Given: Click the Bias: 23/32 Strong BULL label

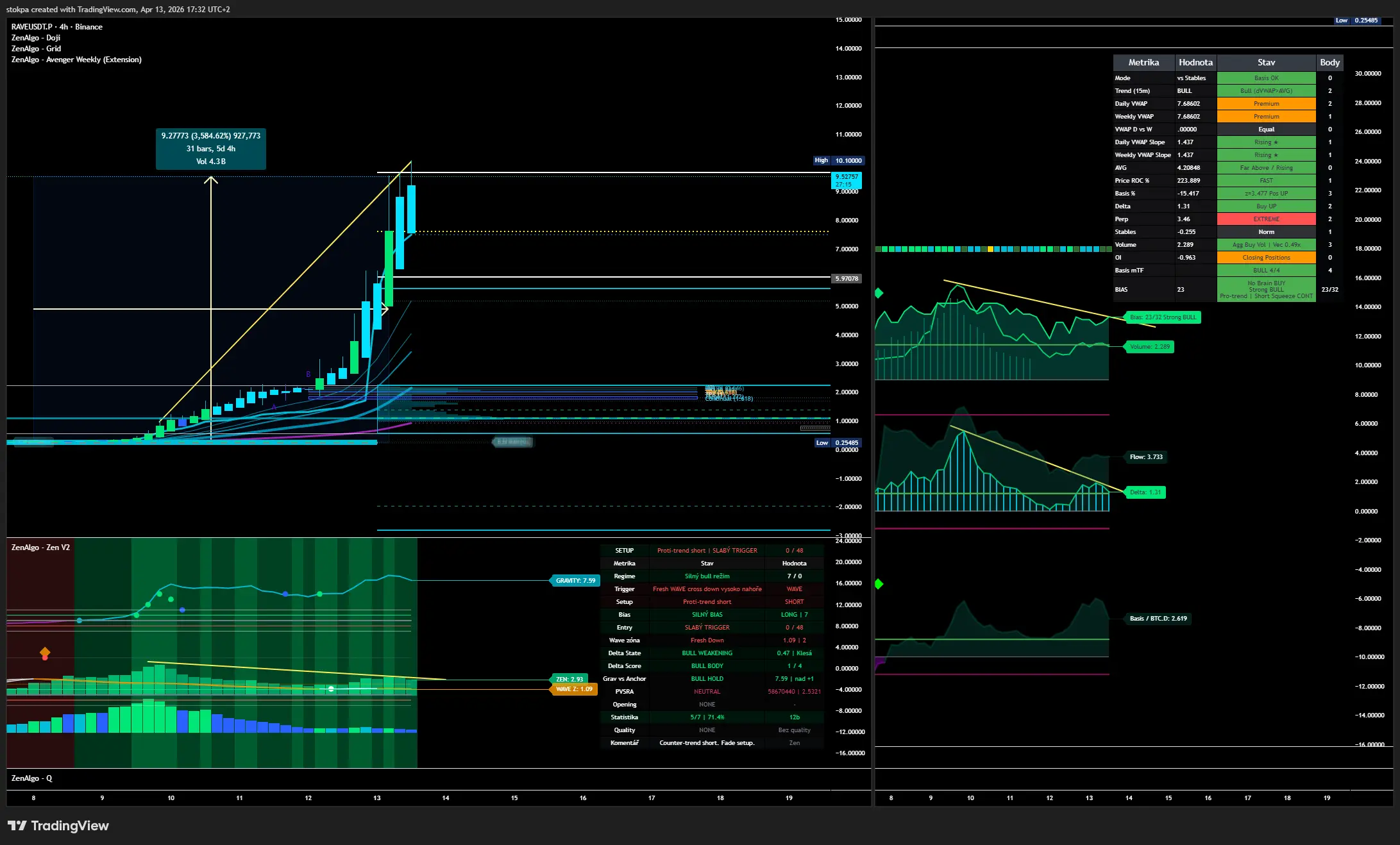Looking at the screenshot, I should click(1163, 317).
